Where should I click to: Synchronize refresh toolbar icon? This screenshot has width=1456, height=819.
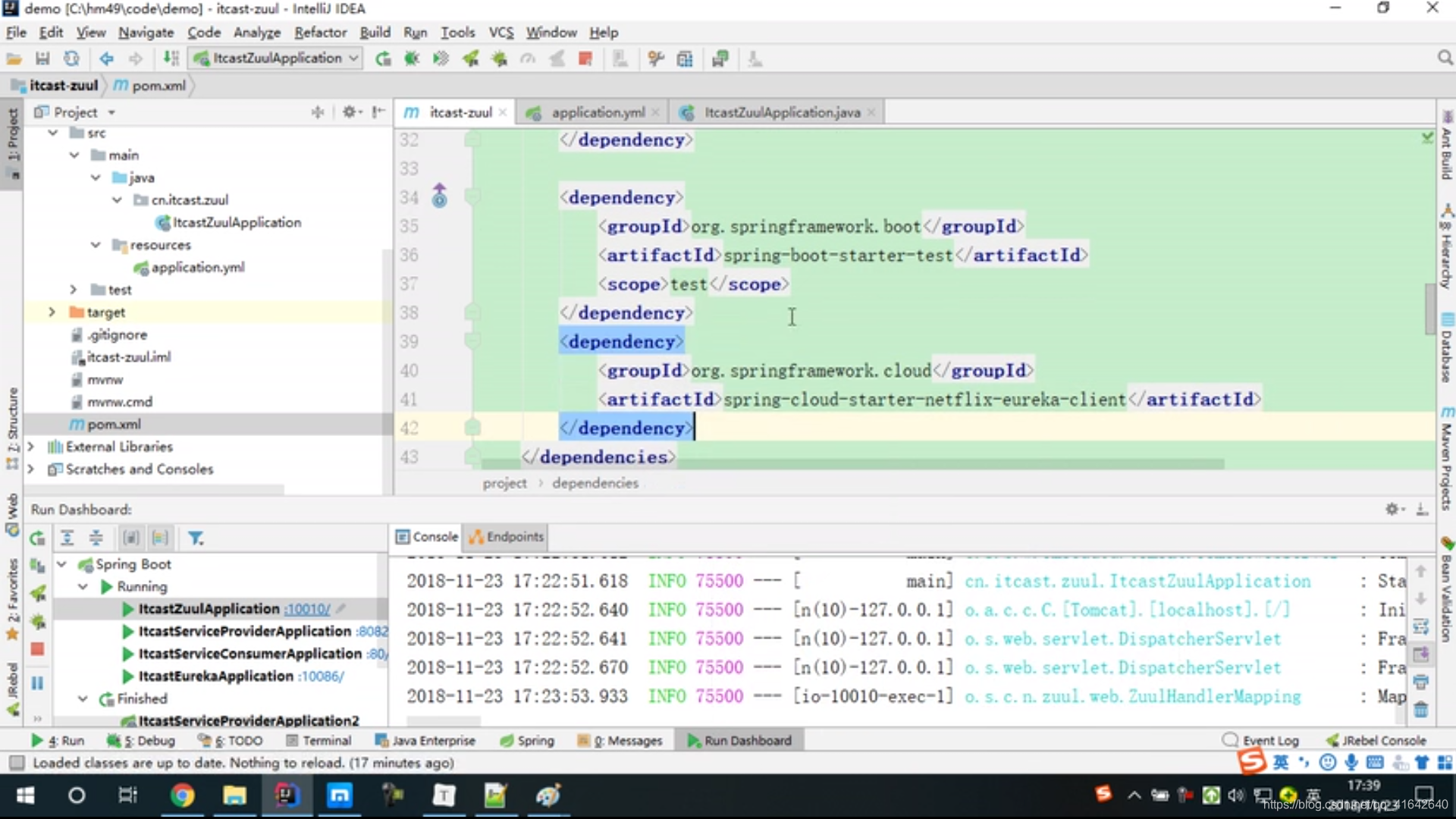click(71, 58)
